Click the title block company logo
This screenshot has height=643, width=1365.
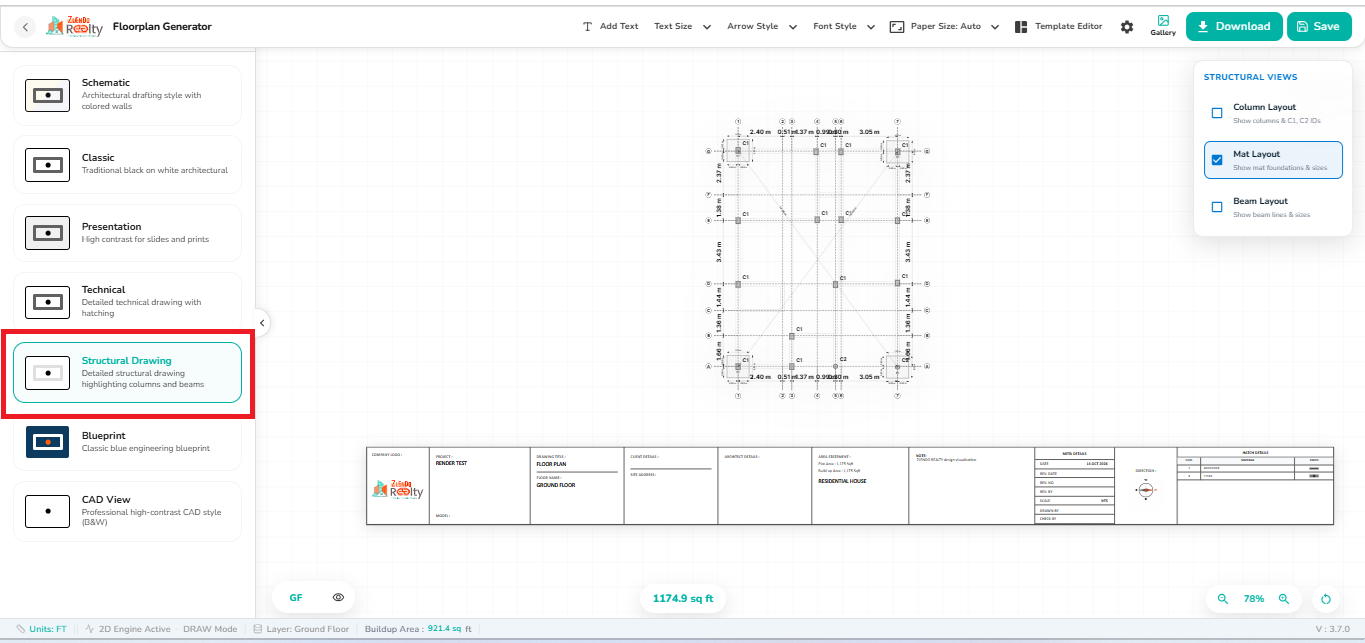click(x=398, y=489)
